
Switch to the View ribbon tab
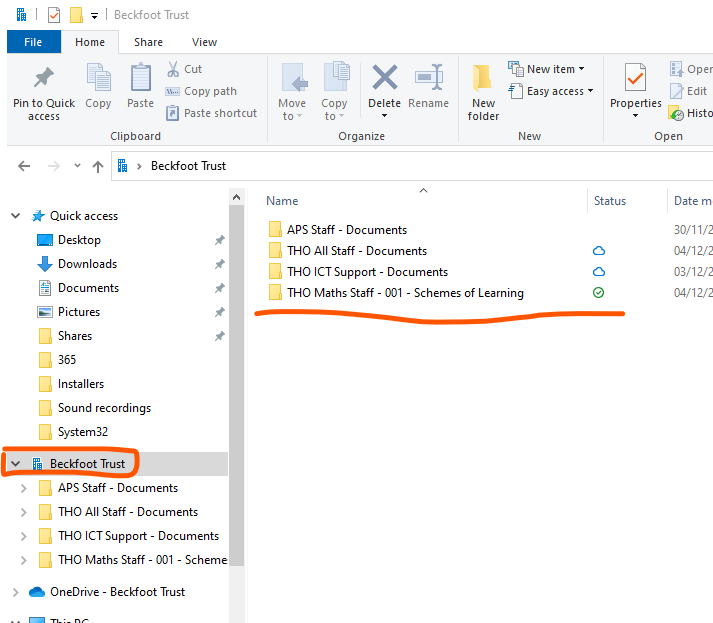point(204,42)
